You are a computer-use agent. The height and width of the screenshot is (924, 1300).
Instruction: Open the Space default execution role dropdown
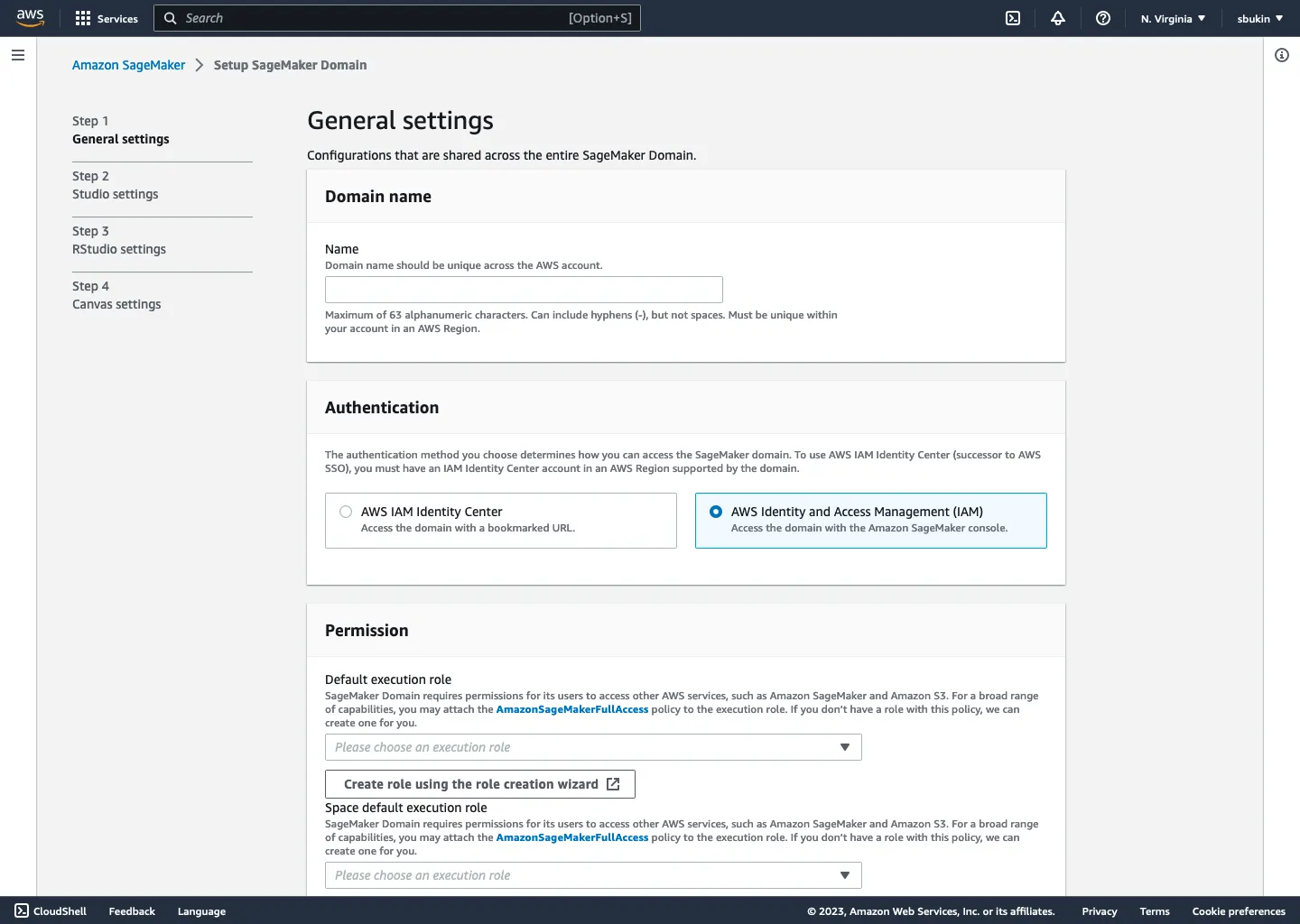592,875
